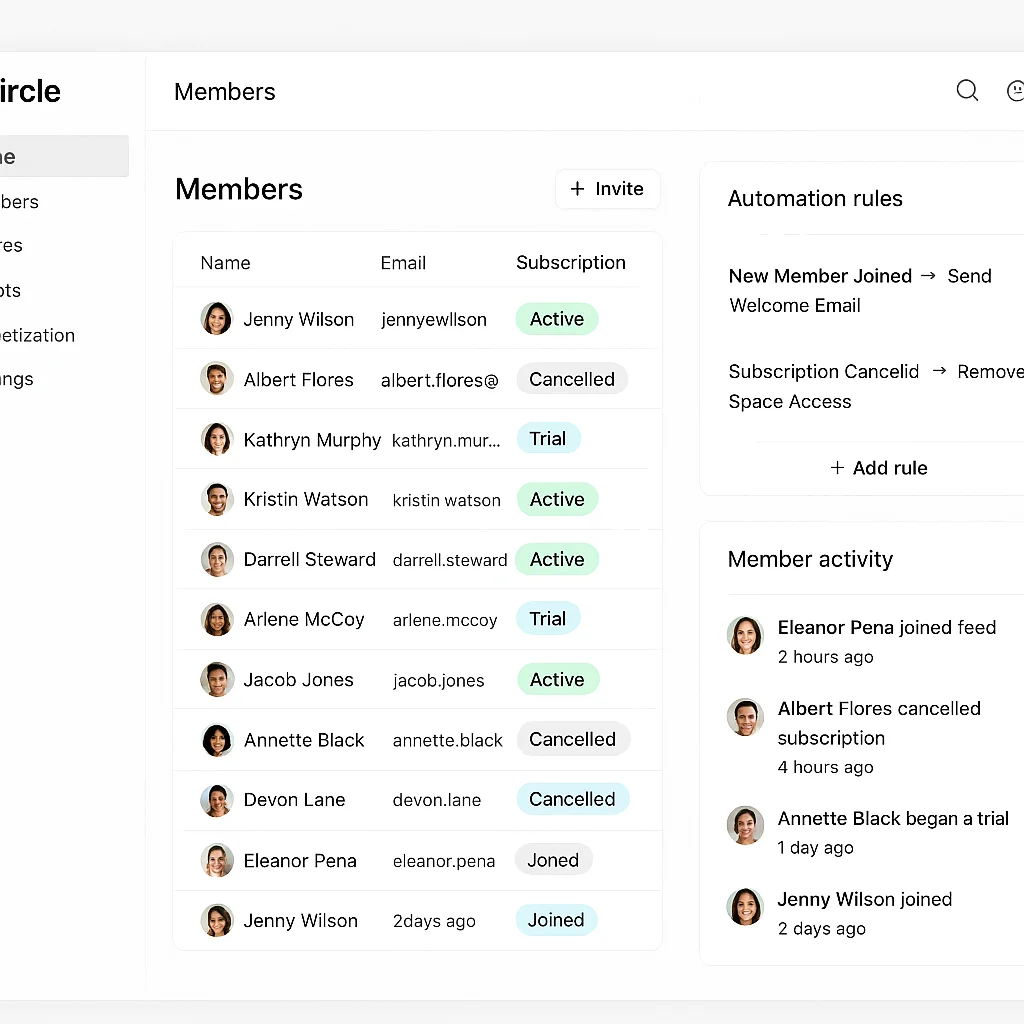1024x1024 pixels.
Task: Click Add rule in Automation rules
Action: tap(878, 468)
